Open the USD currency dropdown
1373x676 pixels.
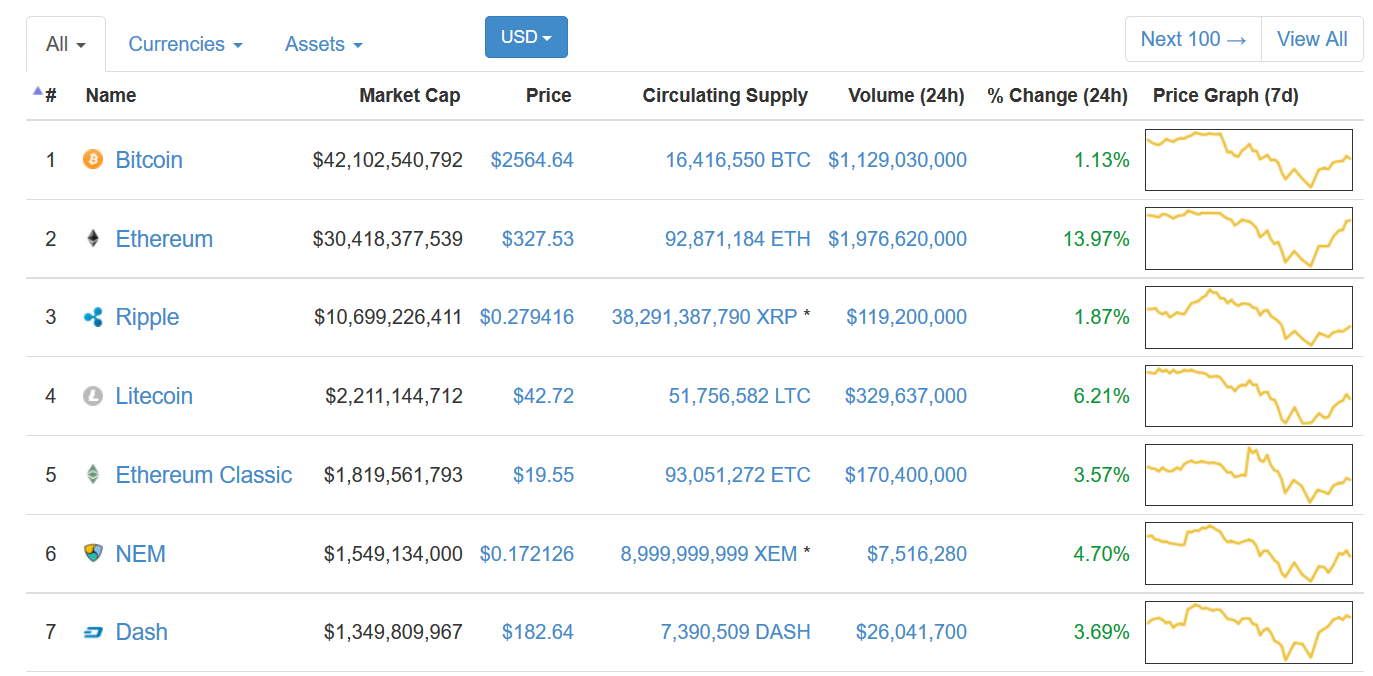click(x=526, y=37)
